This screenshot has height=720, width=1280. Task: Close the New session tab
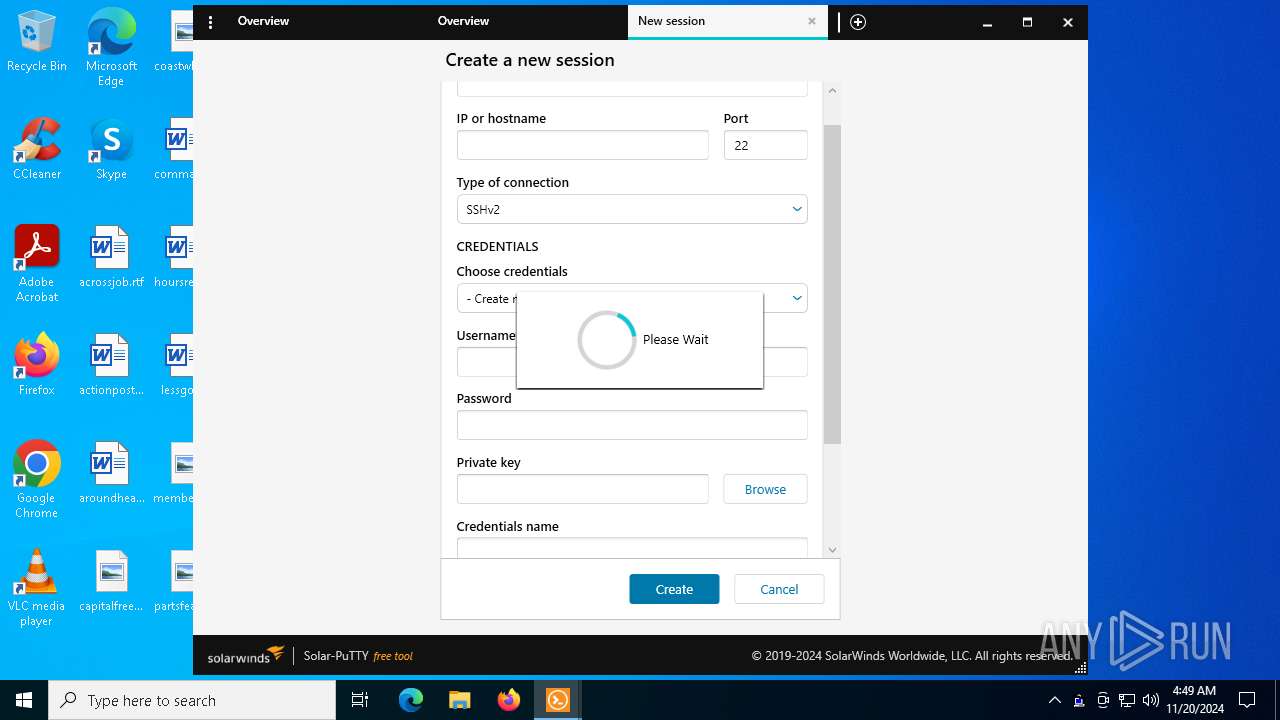[x=812, y=21]
